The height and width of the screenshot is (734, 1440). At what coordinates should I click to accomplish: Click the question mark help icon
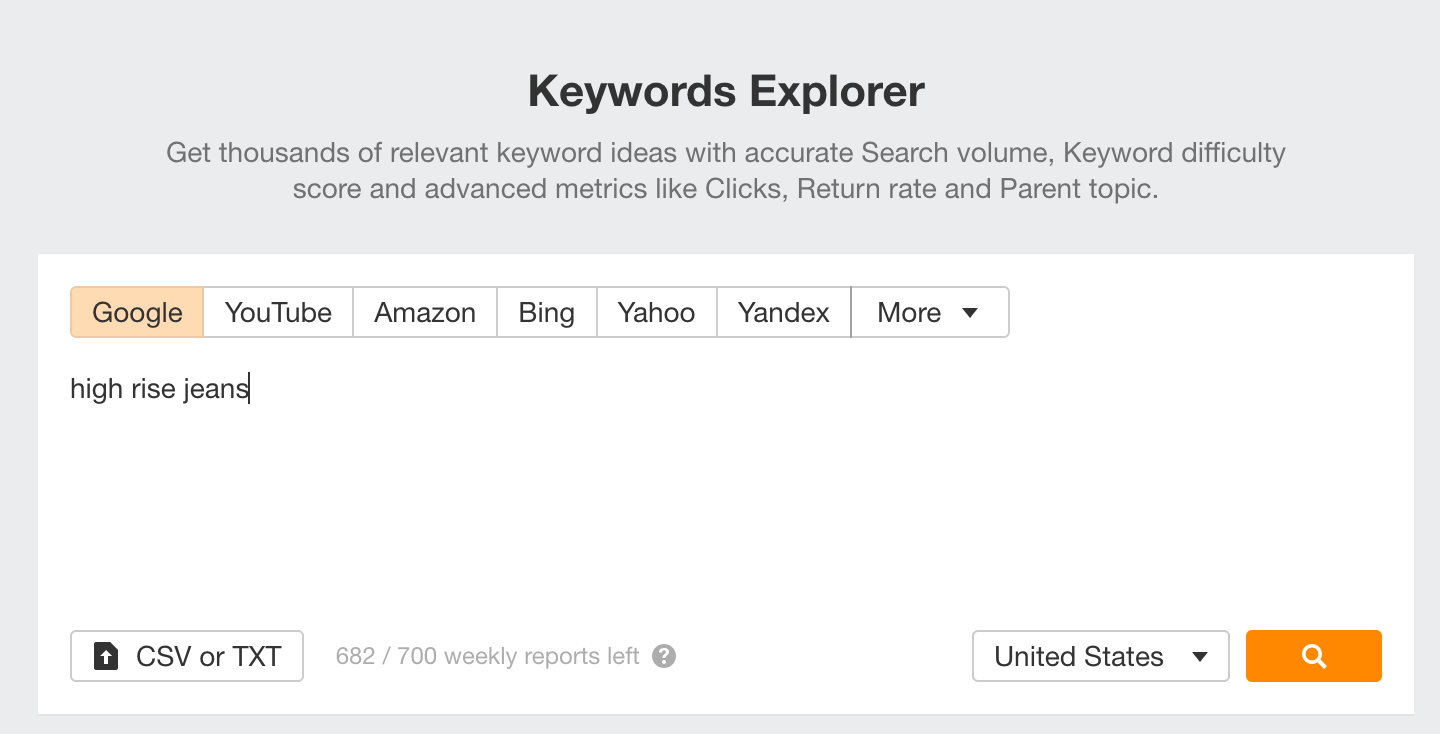click(664, 657)
